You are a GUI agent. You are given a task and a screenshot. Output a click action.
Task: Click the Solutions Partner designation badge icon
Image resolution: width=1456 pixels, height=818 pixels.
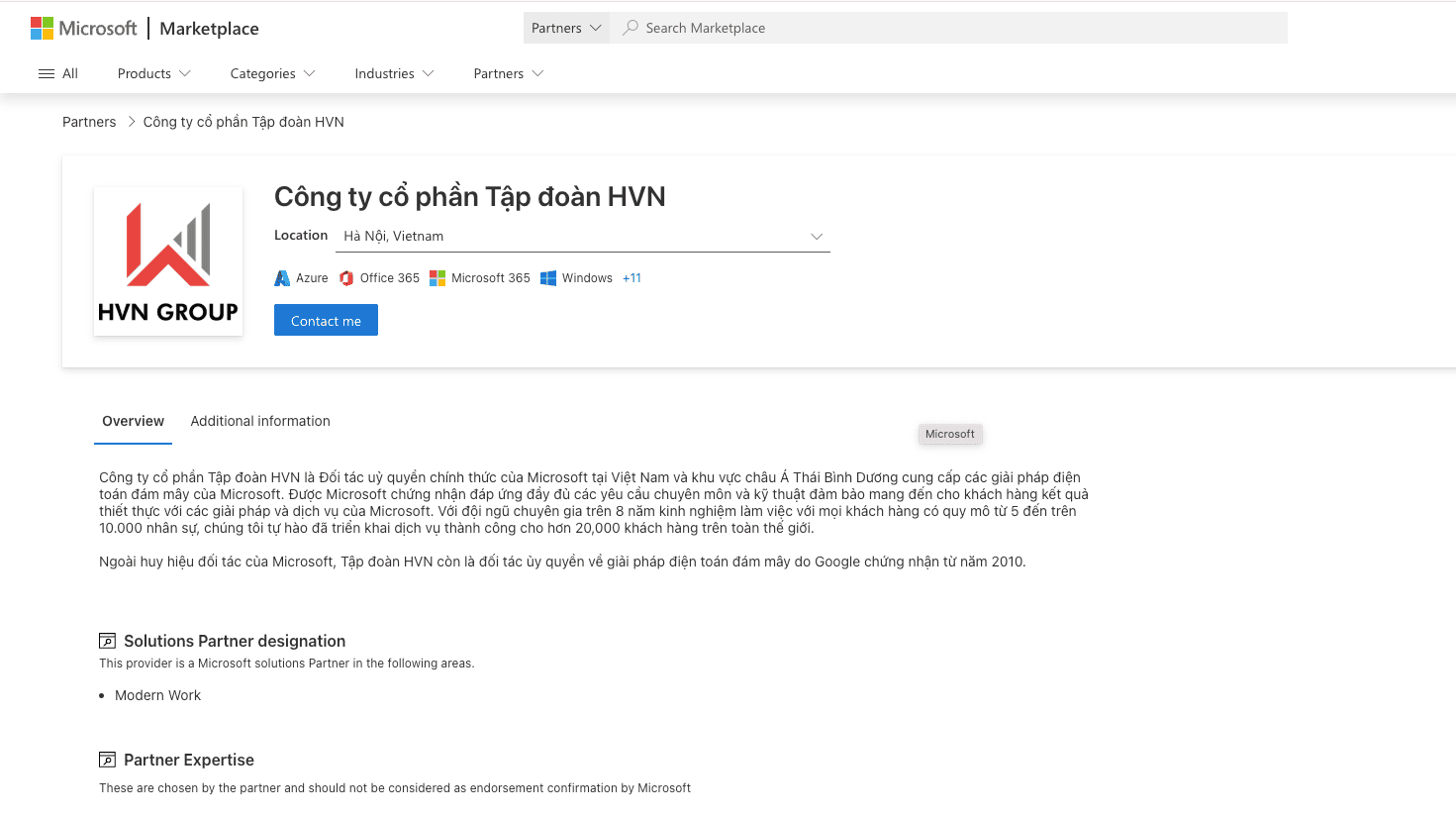(106, 639)
